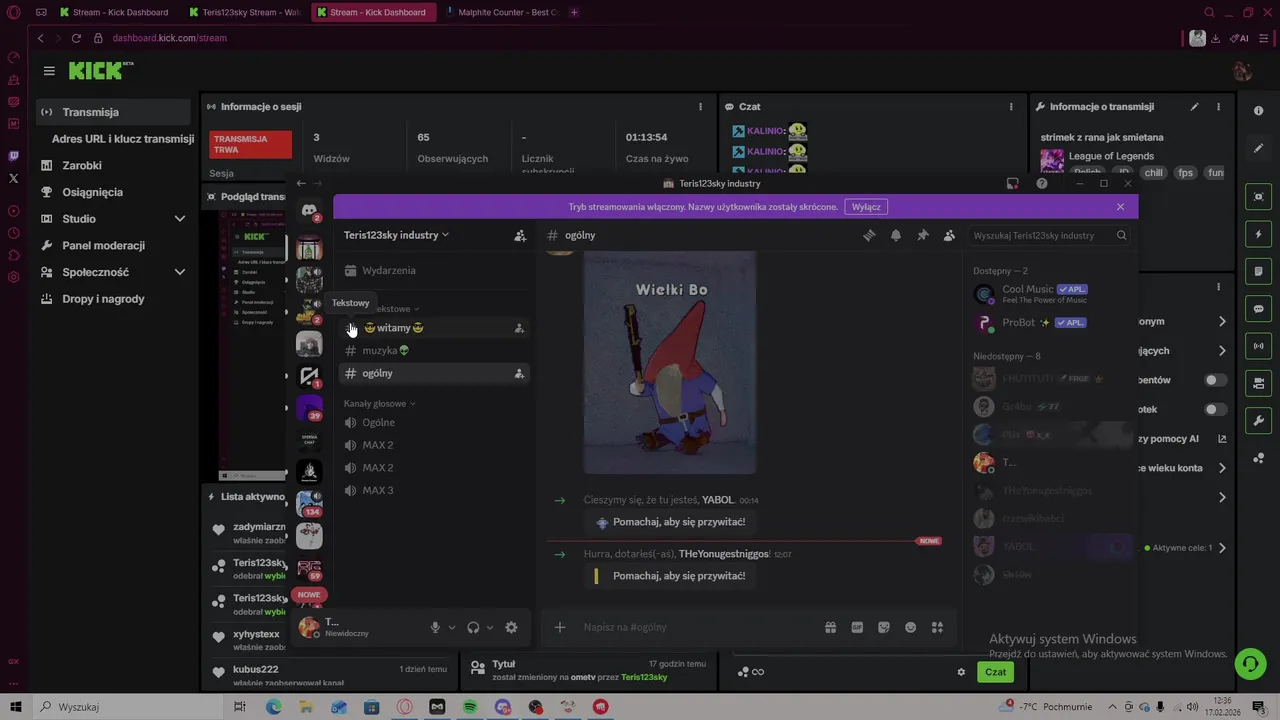Click green Czat send button

[x=995, y=672]
